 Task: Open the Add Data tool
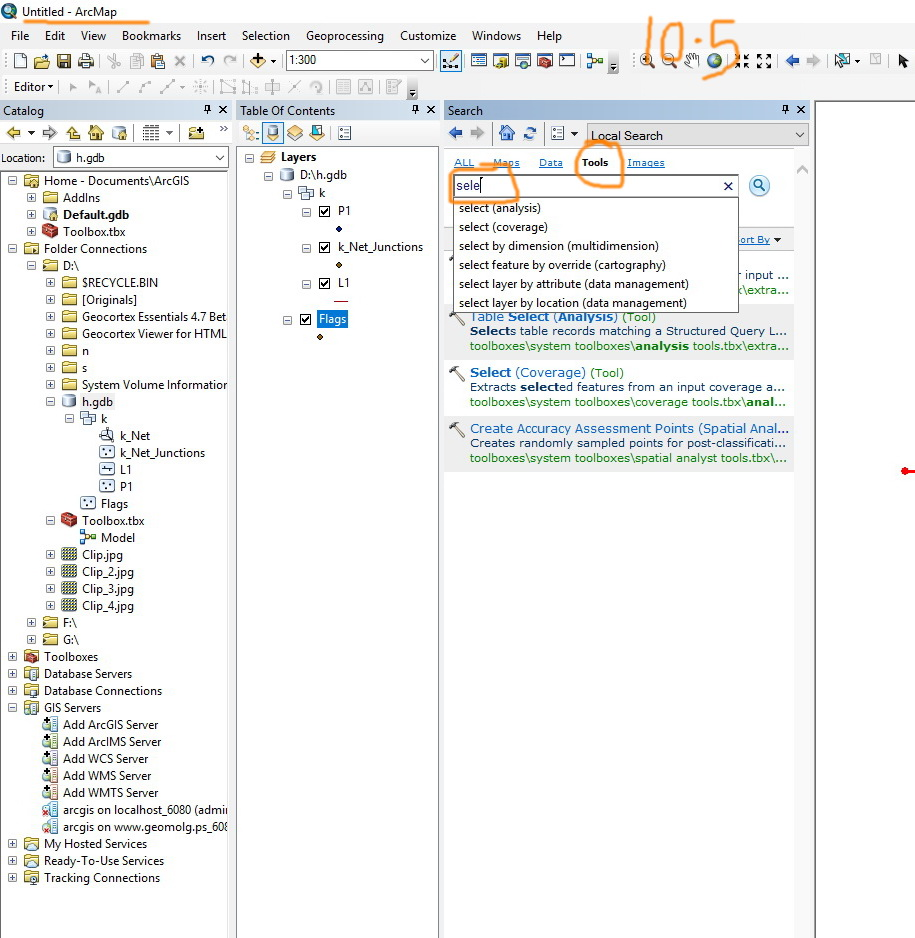257,61
